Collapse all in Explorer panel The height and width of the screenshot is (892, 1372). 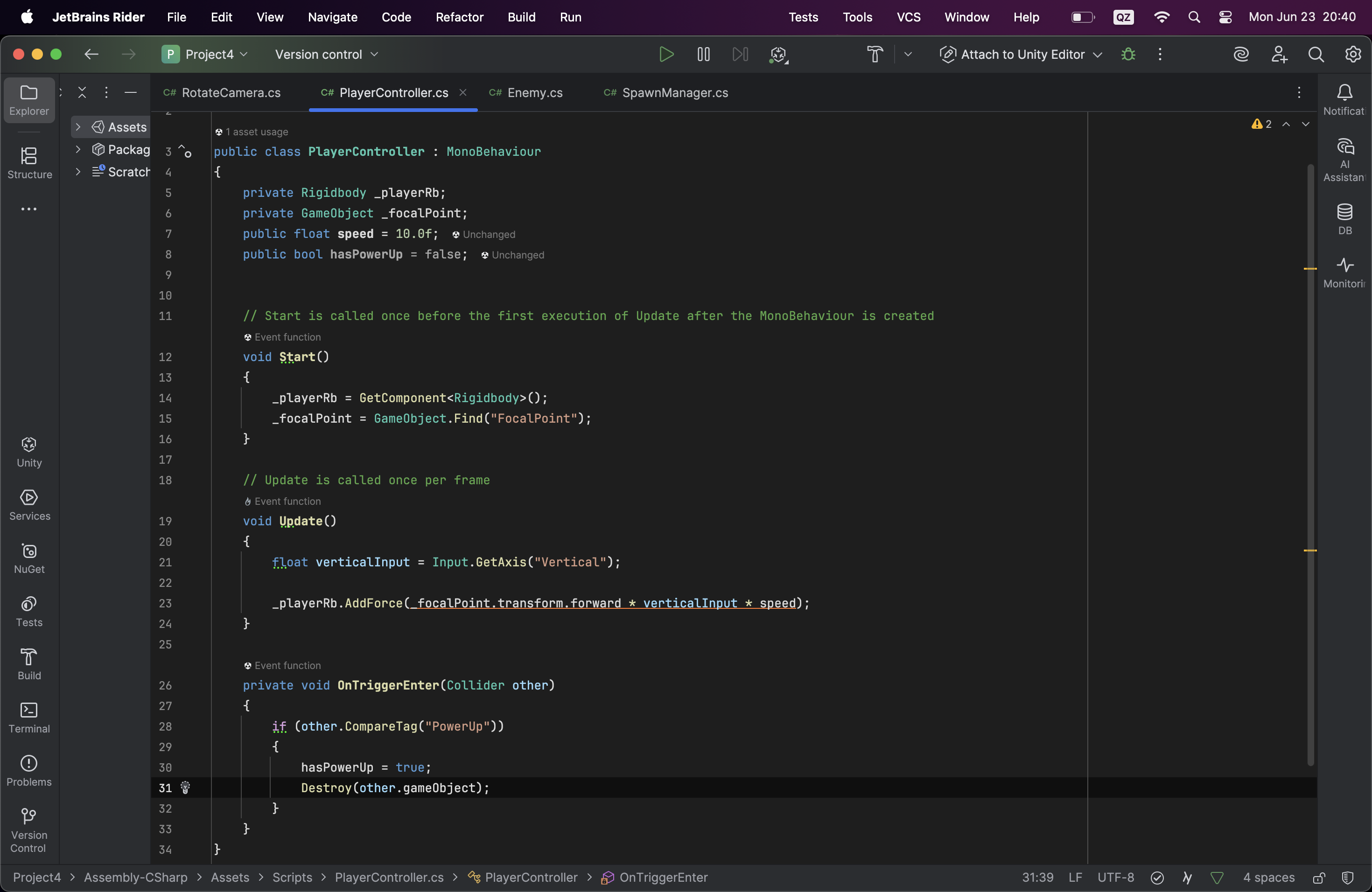coord(82,92)
